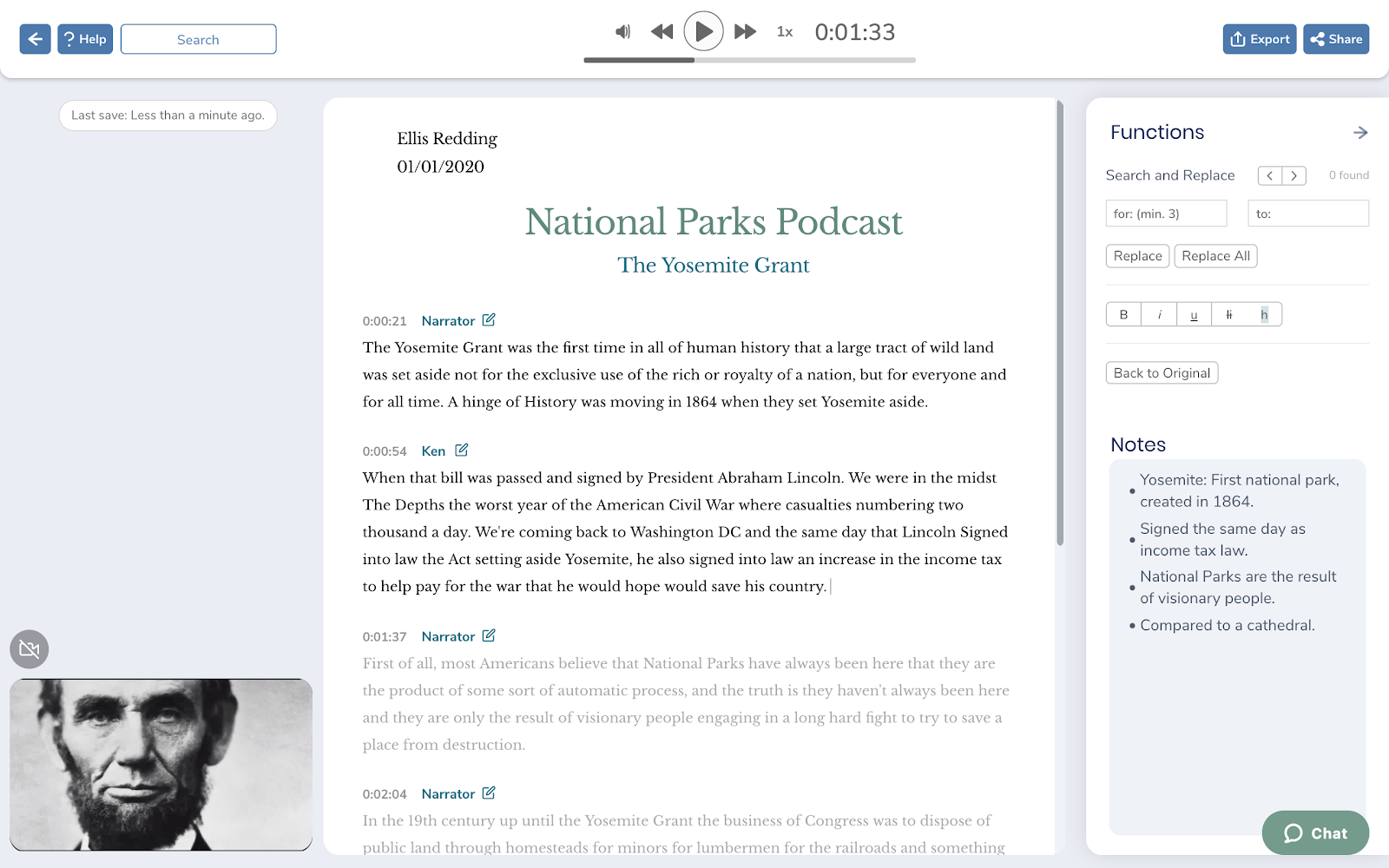Click the 0:01:33 playback time
This screenshot has height=868, width=1389.
point(854,33)
